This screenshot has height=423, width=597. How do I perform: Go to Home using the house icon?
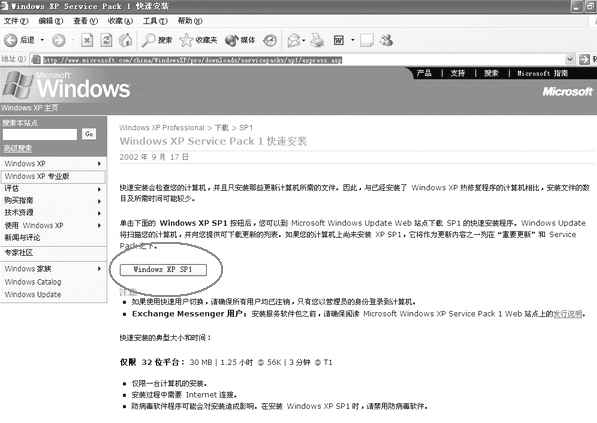[x=126, y=40]
